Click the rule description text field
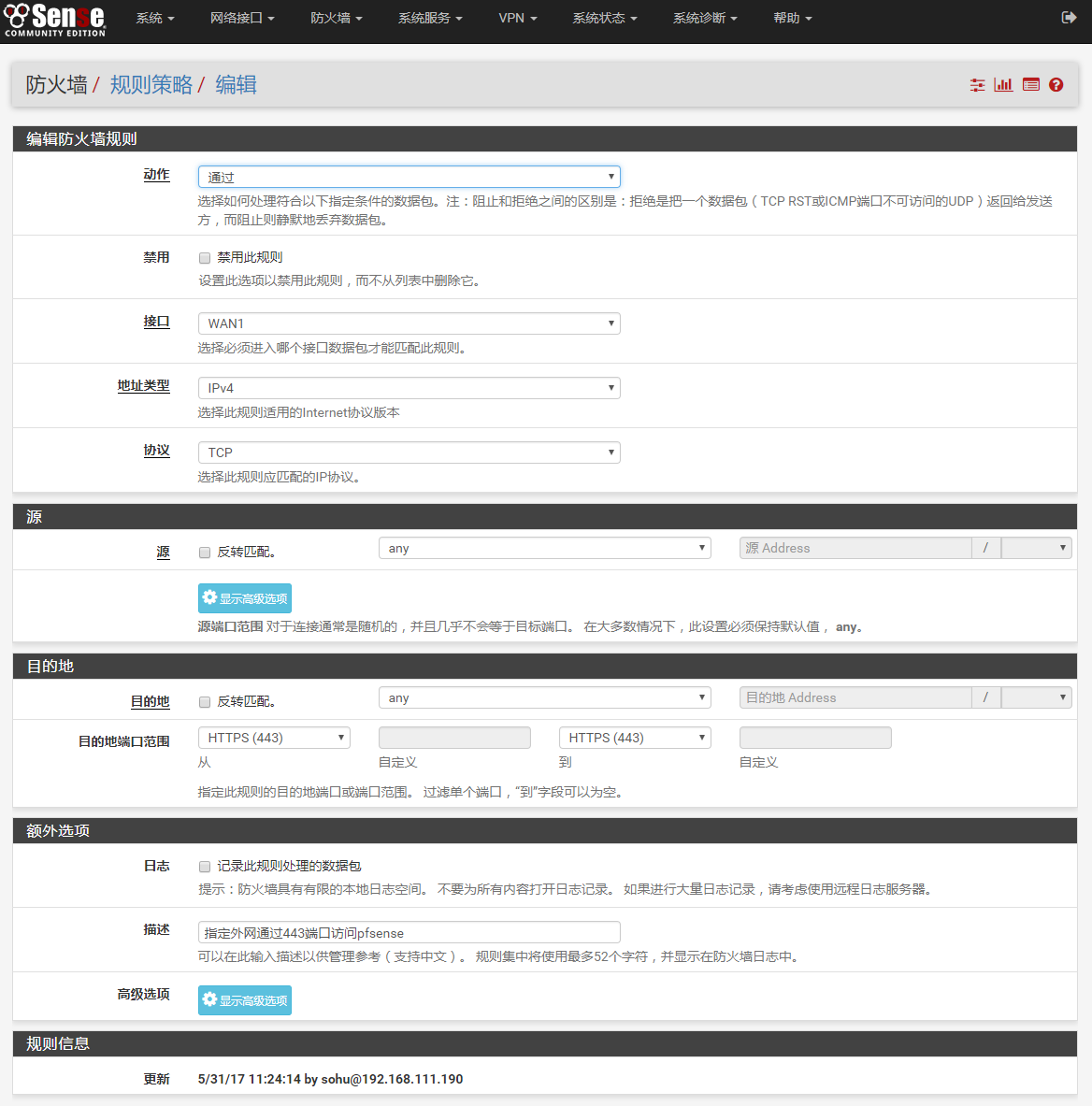The height and width of the screenshot is (1106, 1092). (x=409, y=932)
